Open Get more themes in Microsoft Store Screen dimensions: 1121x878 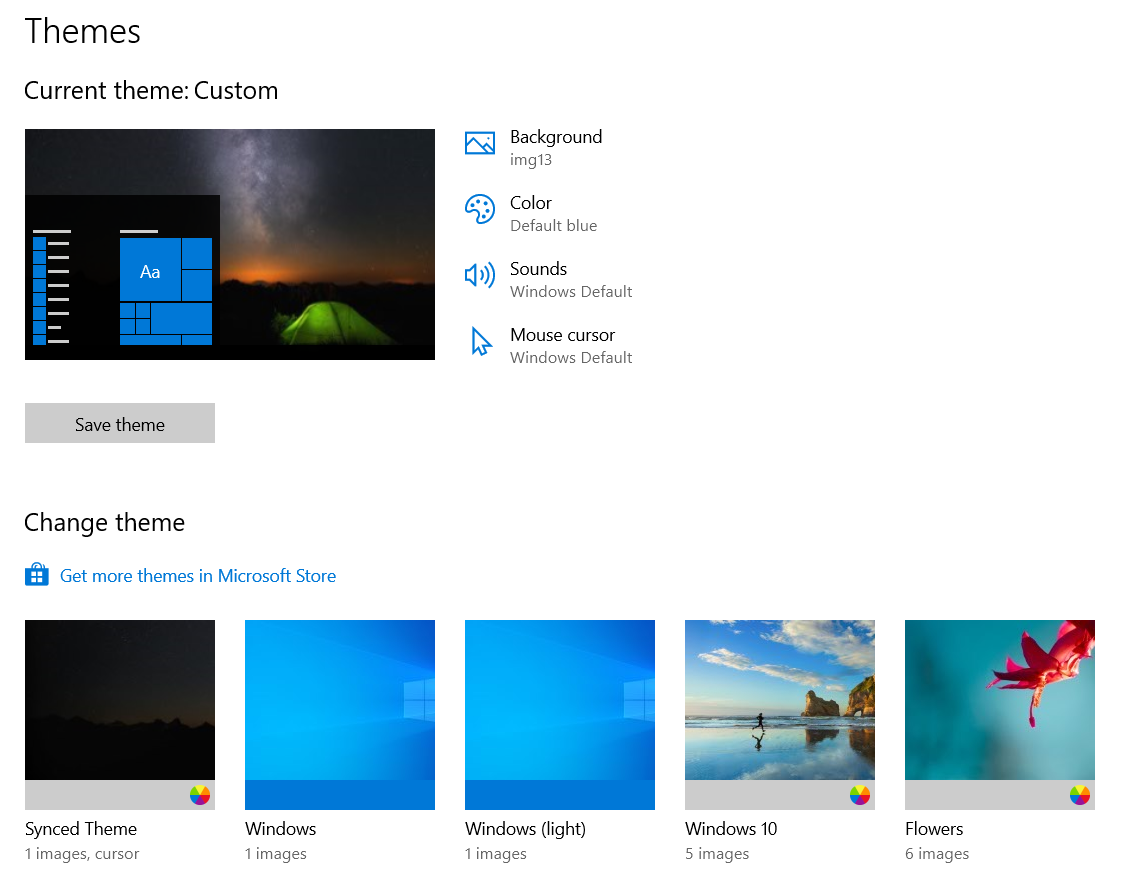tap(198, 576)
